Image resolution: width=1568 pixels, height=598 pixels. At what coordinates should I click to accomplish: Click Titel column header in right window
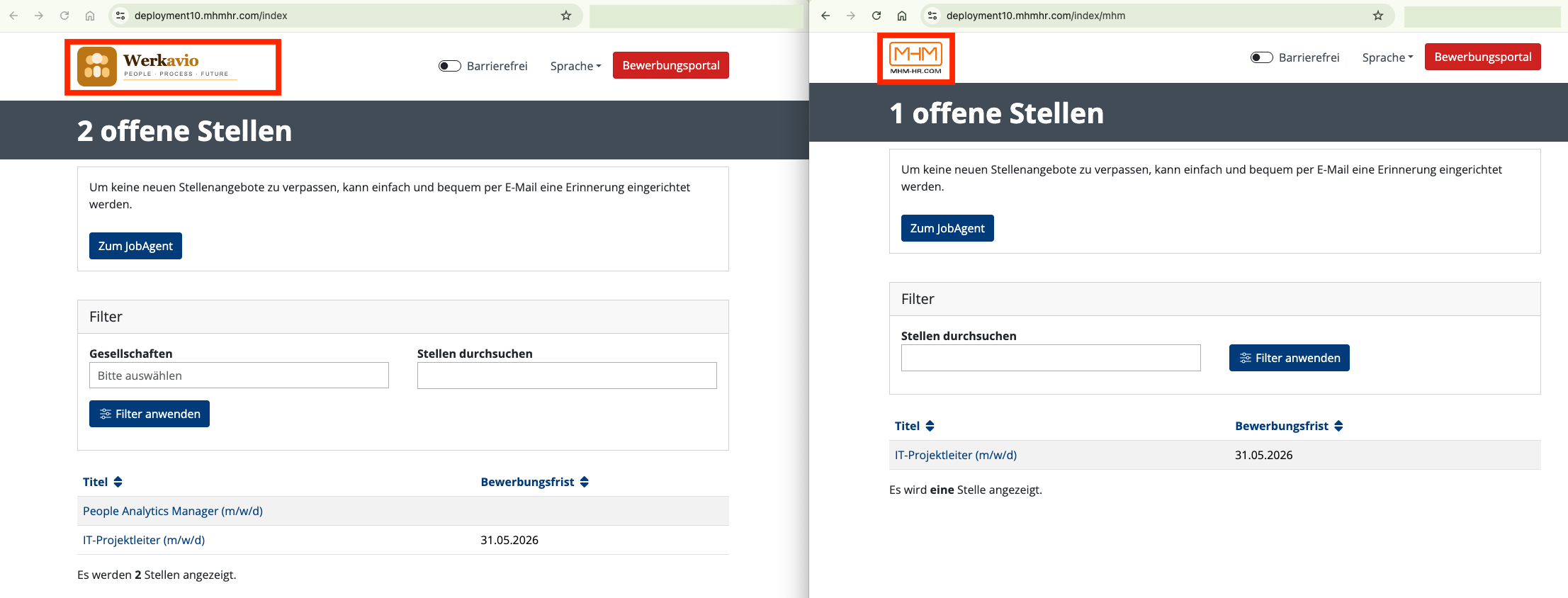pyautogui.click(x=907, y=426)
